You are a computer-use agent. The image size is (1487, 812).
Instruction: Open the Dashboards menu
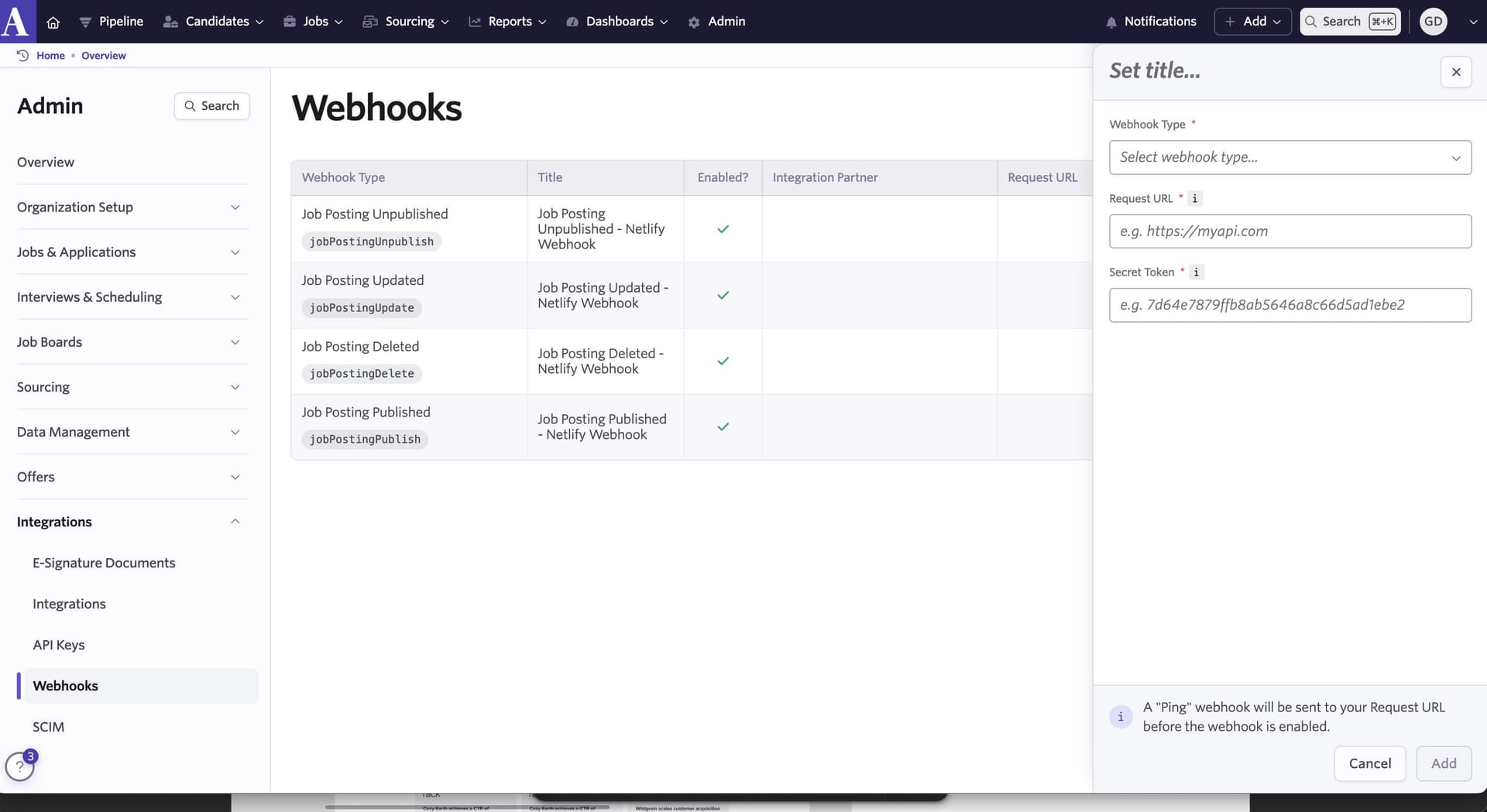coord(617,21)
